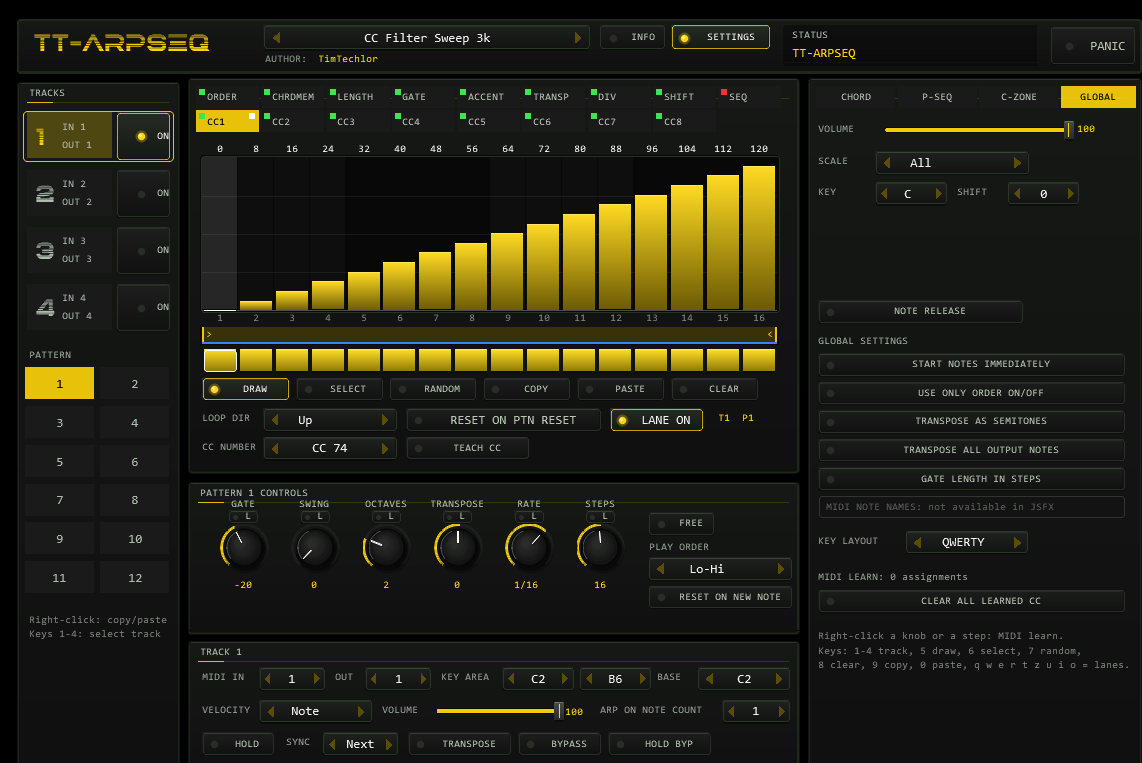Viewport: 1142px width, 763px height.
Task: Click the RANDOM button
Action: (433, 389)
